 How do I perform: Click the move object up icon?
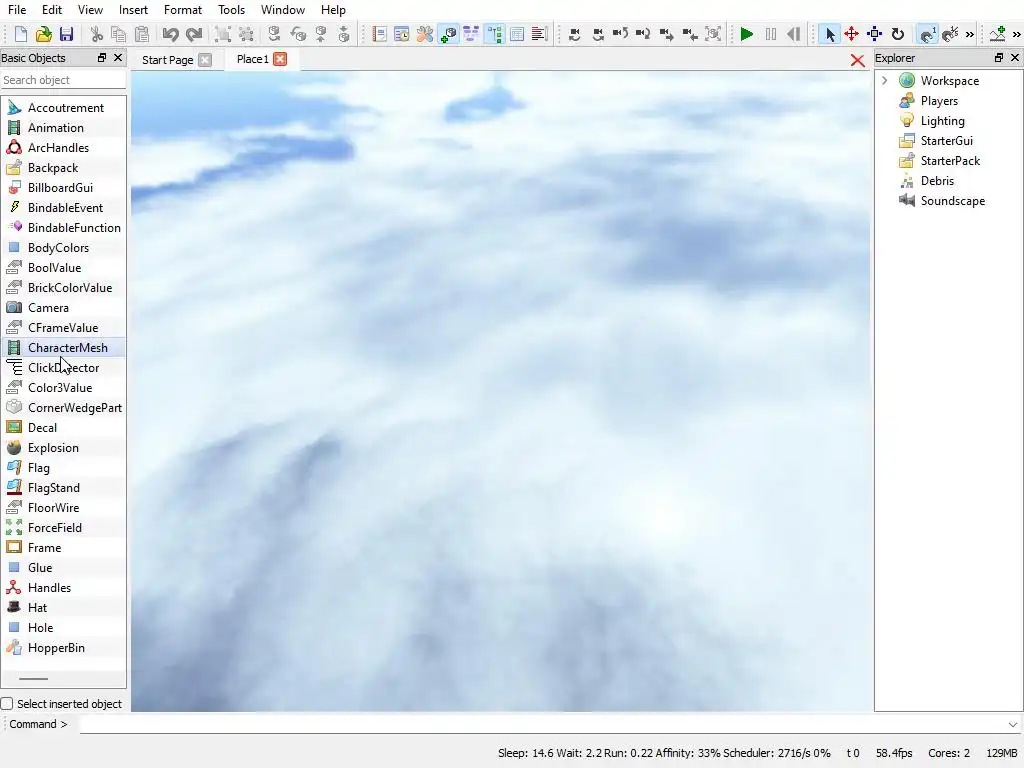click(321, 34)
